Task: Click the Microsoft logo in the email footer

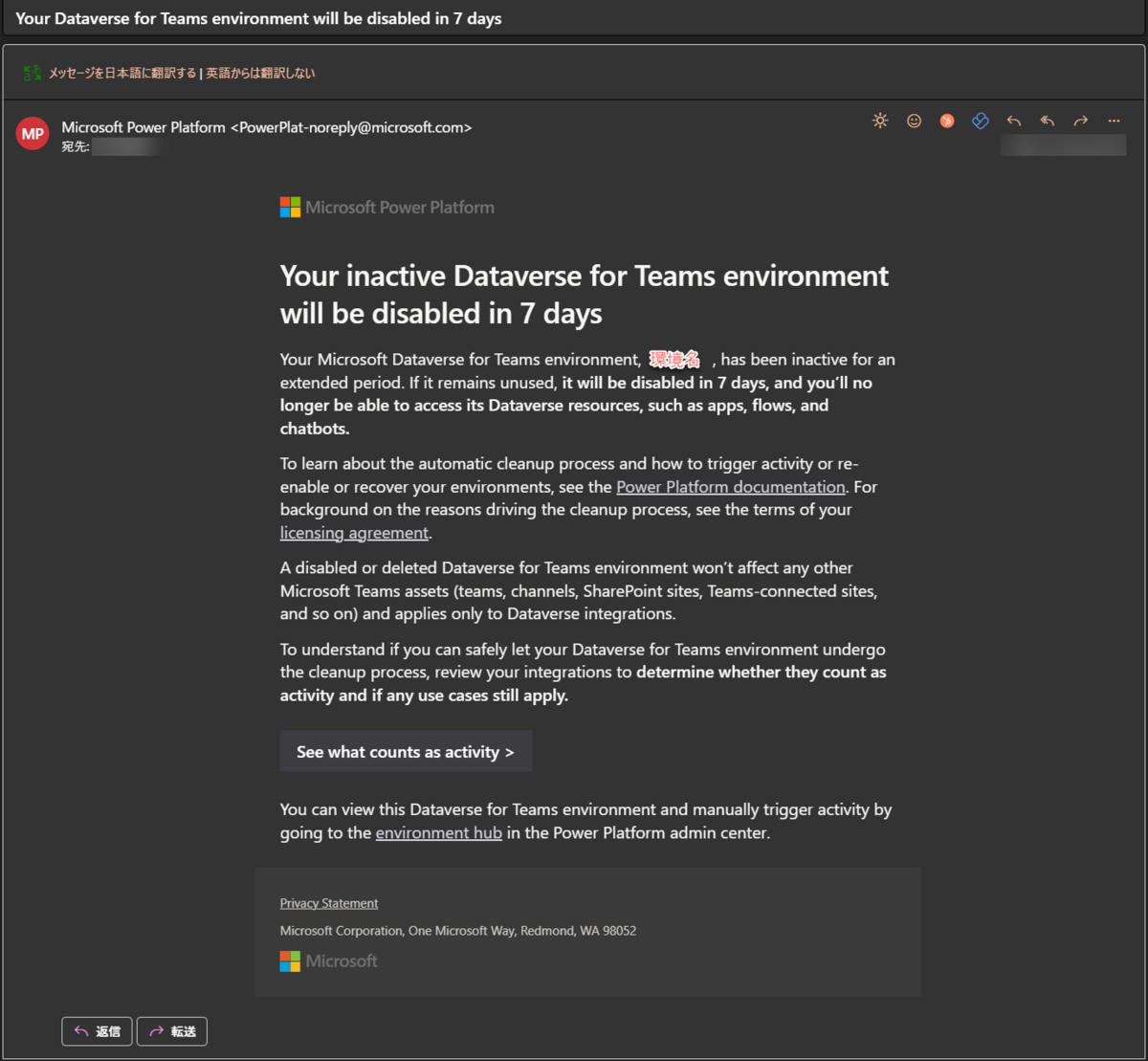Action: (329, 961)
